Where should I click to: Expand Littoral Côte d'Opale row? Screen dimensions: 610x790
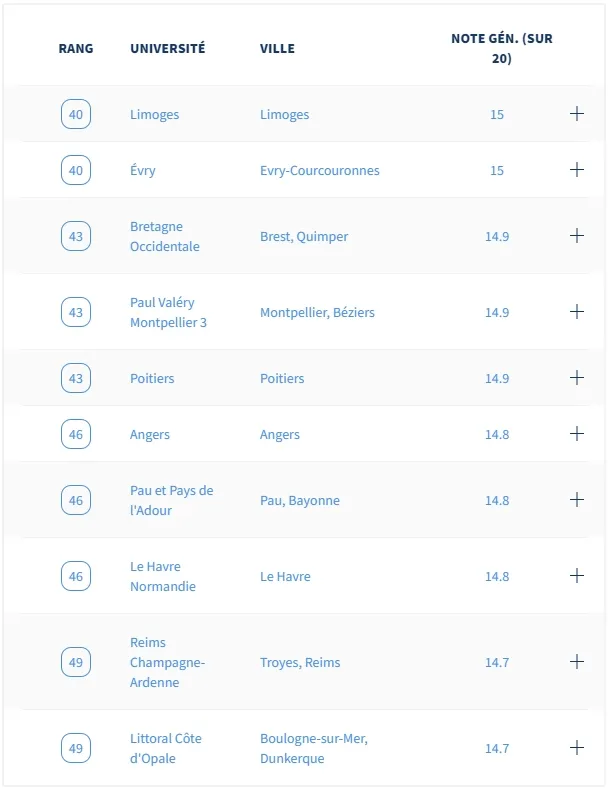[x=577, y=748]
